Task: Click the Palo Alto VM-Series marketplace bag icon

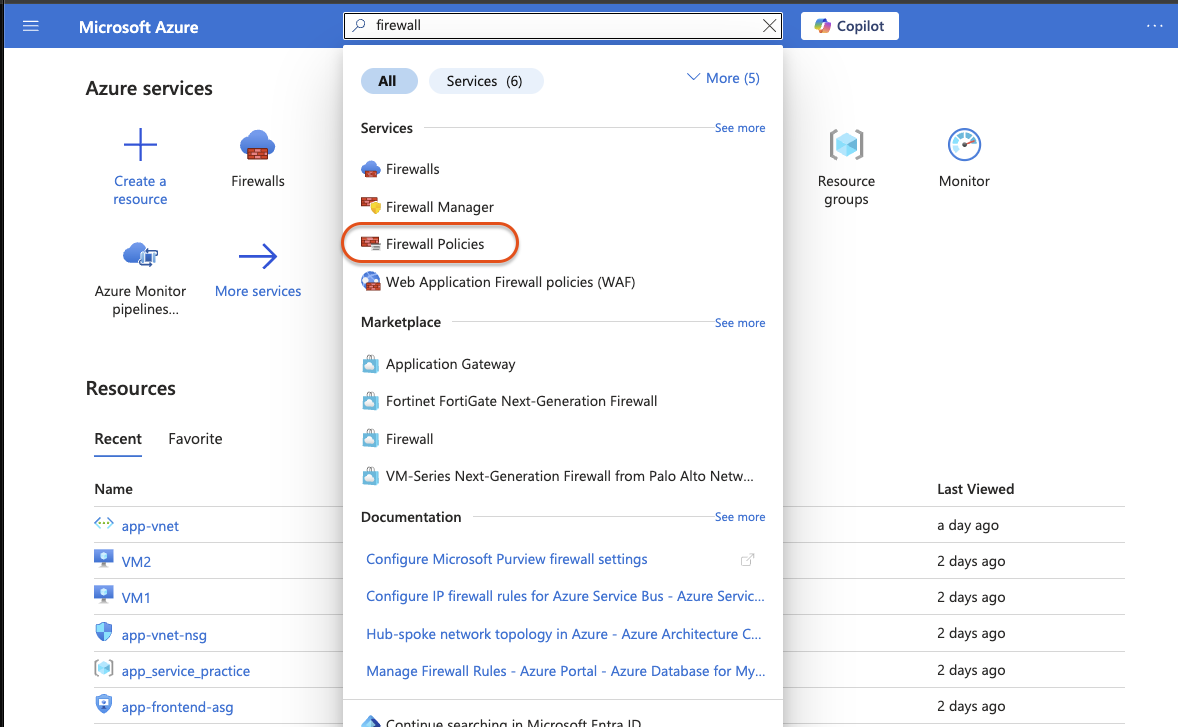Action: point(370,475)
